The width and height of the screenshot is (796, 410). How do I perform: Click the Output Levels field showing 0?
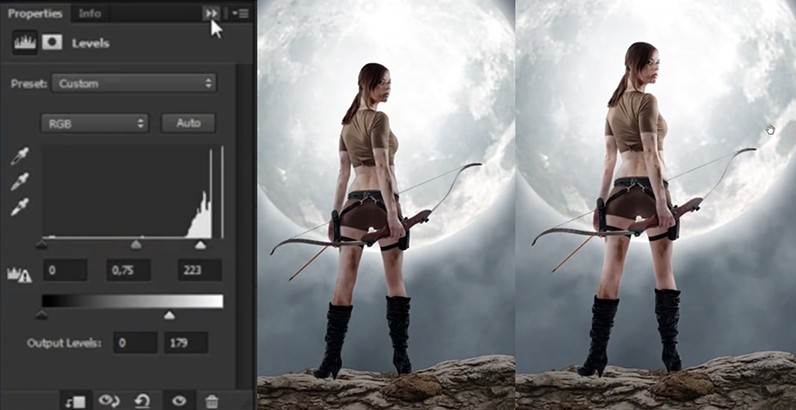click(135, 343)
